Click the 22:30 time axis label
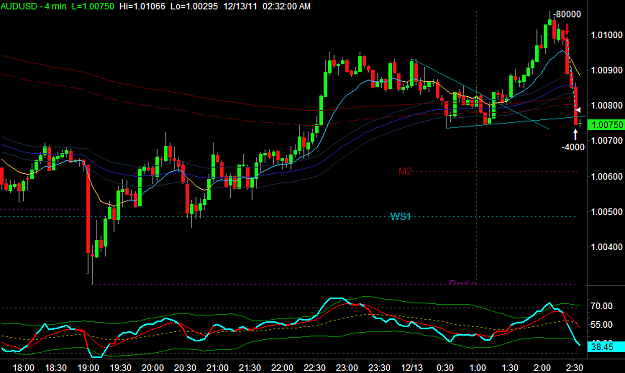This screenshot has width=625, height=373. point(314,367)
